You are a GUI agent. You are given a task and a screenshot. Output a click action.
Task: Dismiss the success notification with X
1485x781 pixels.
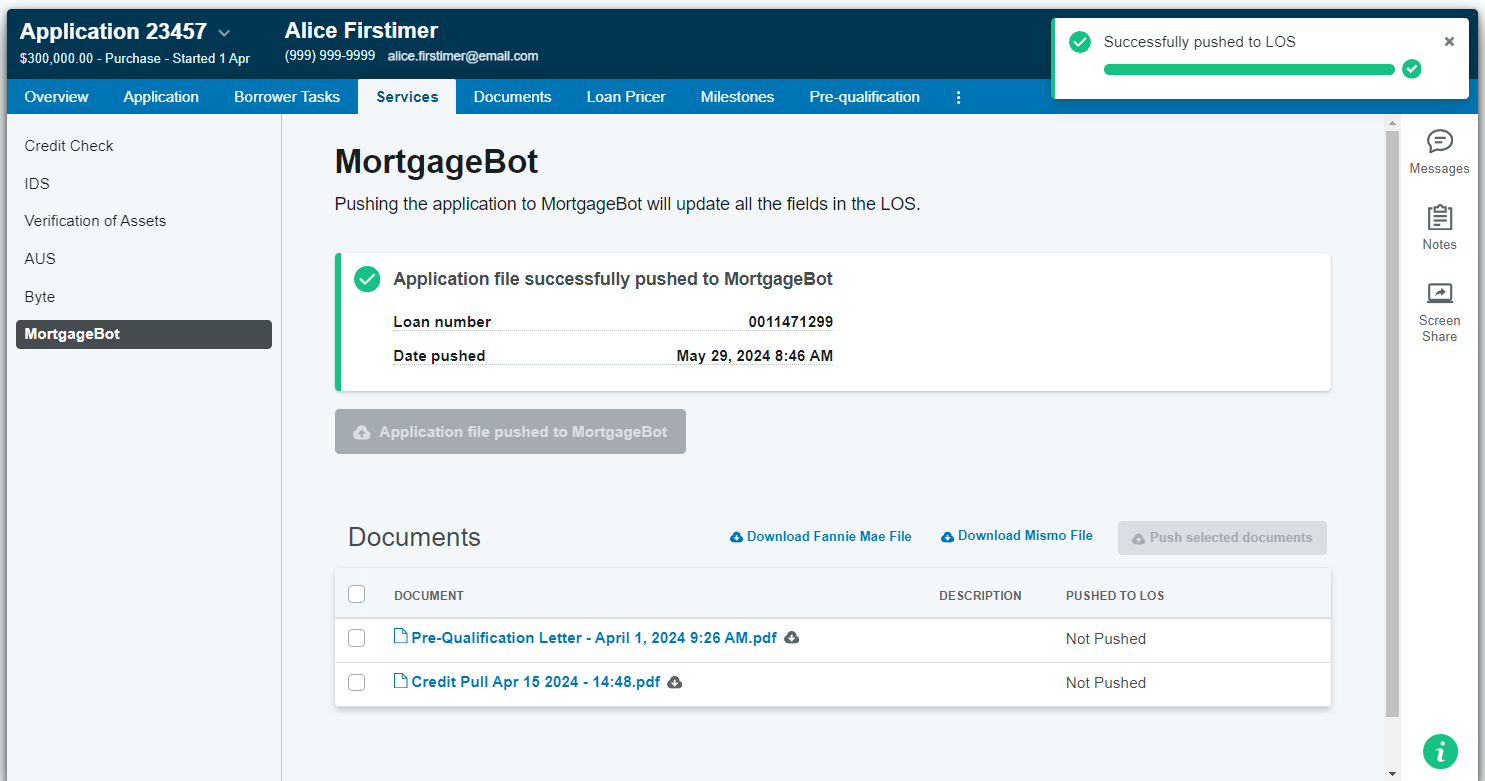coord(1449,42)
